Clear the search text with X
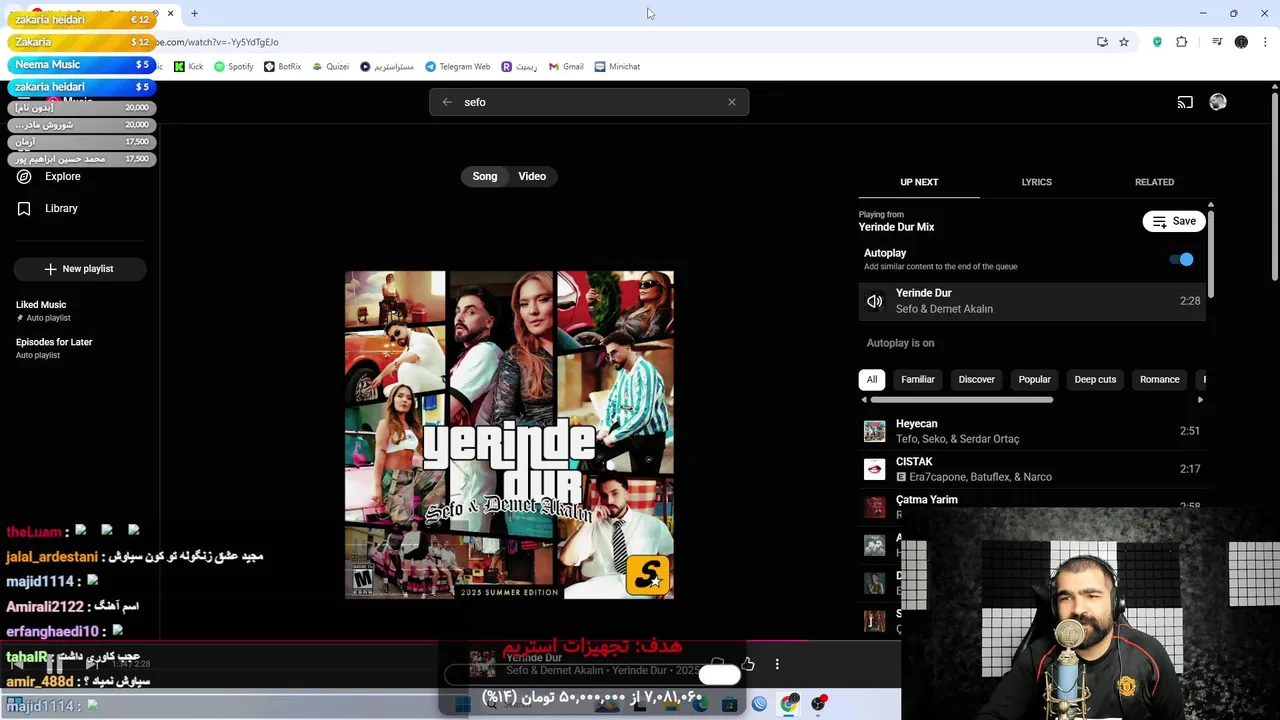 point(732,102)
